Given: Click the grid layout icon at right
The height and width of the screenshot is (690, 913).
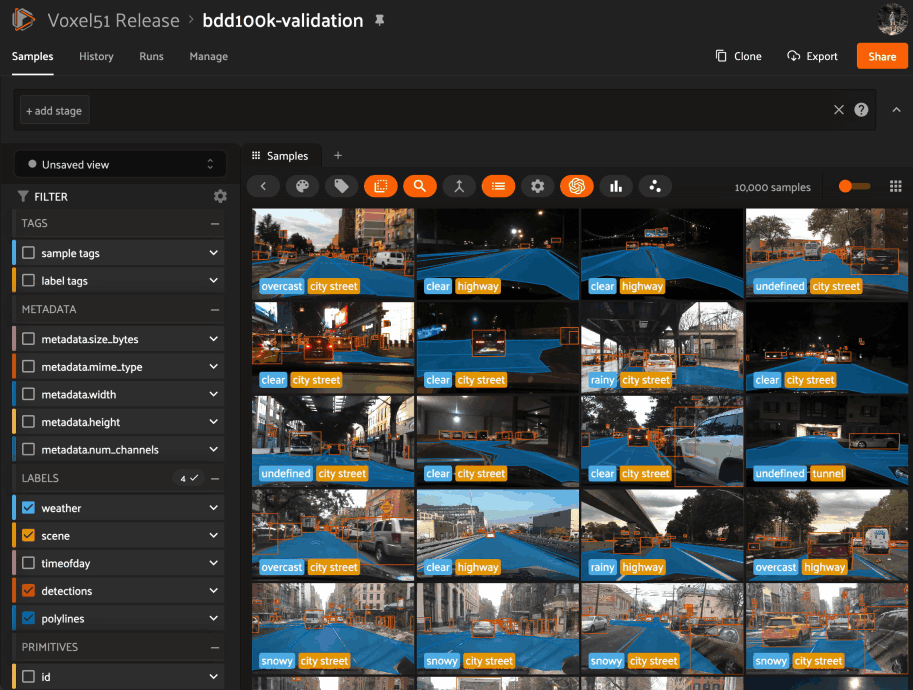Looking at the screenshot, I should point(896,186).
